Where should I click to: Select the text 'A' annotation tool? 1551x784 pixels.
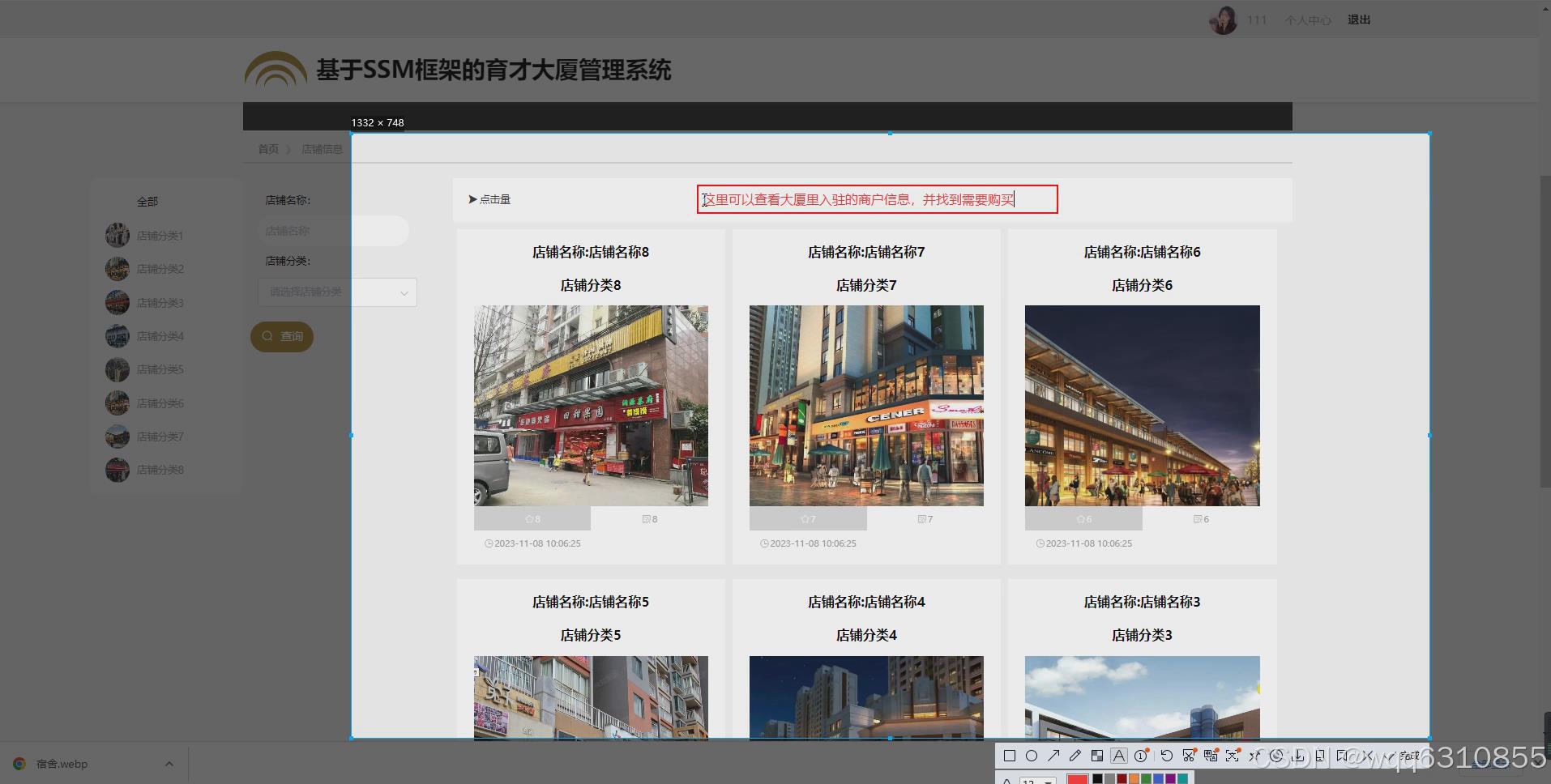click(1119, 756)
